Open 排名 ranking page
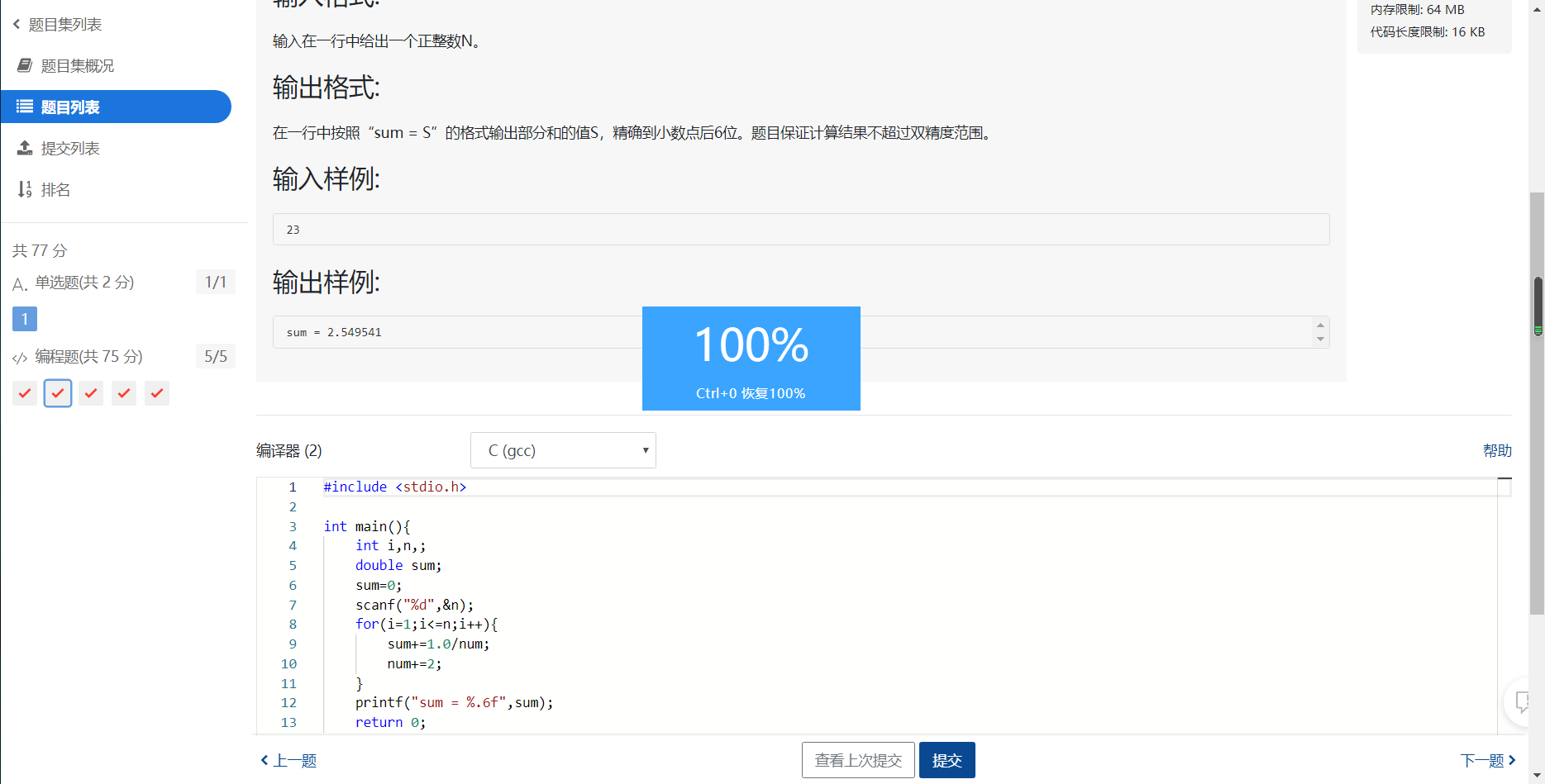Viewport: 1545px width, 784px height. coord(55,190)
